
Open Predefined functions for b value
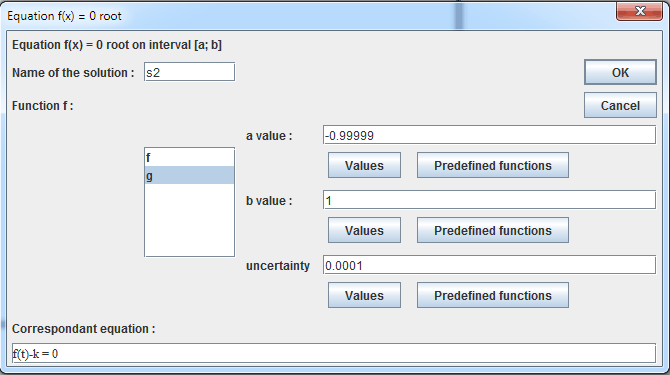[x=493, y=230]
